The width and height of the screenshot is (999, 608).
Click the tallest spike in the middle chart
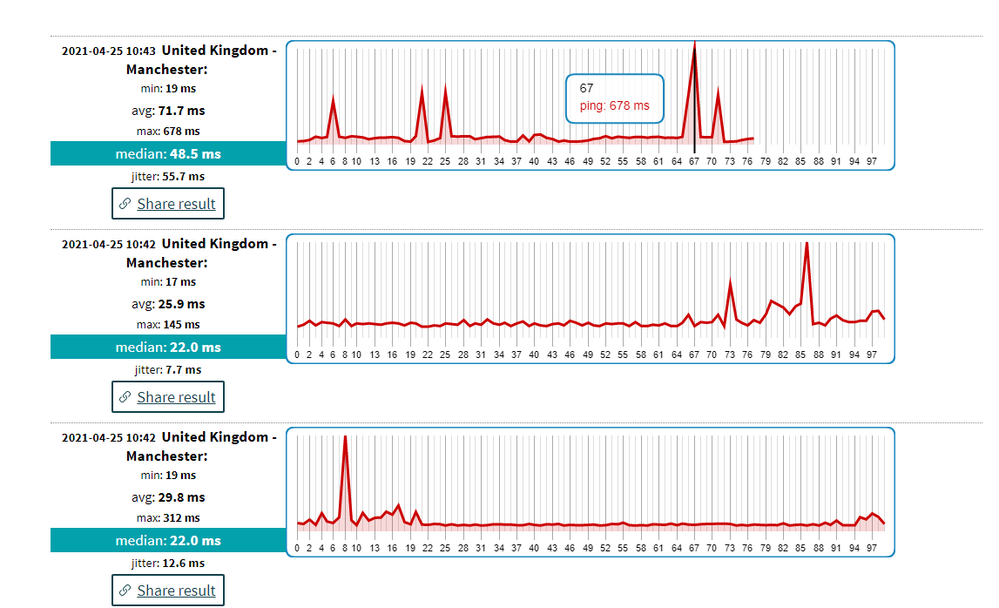(806, 245)
